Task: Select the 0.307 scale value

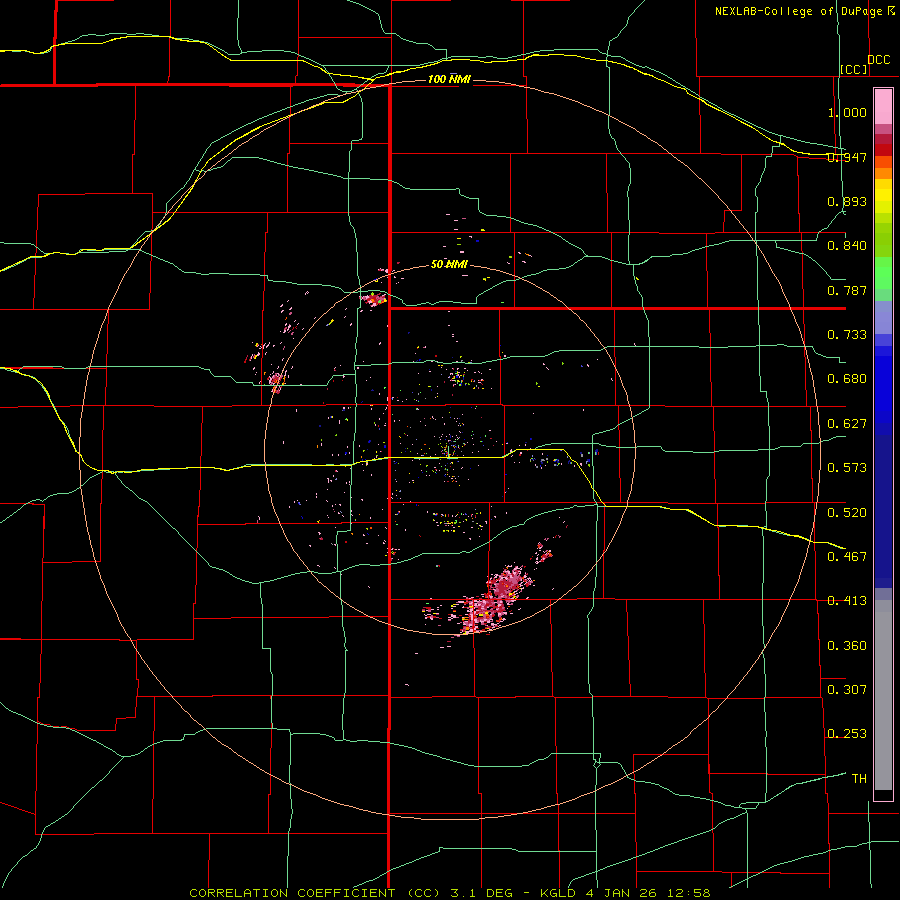Action: [847, 690]
